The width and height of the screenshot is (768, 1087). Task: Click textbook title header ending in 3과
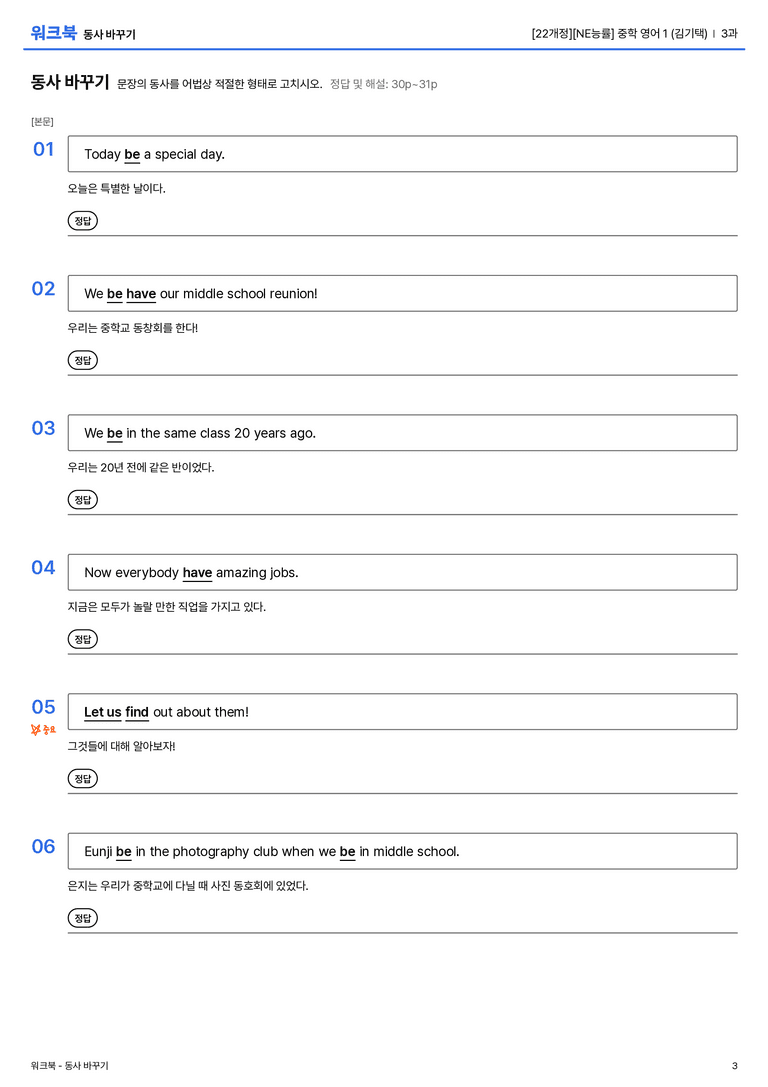point(634,33)
